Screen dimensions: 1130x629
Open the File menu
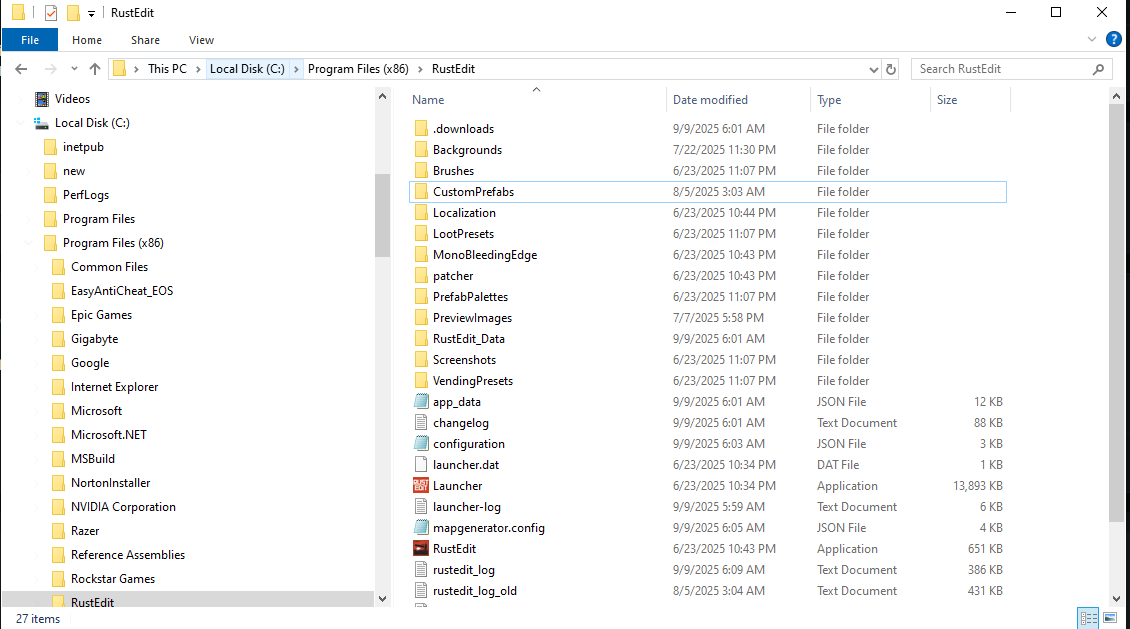[x=30, y=40]
